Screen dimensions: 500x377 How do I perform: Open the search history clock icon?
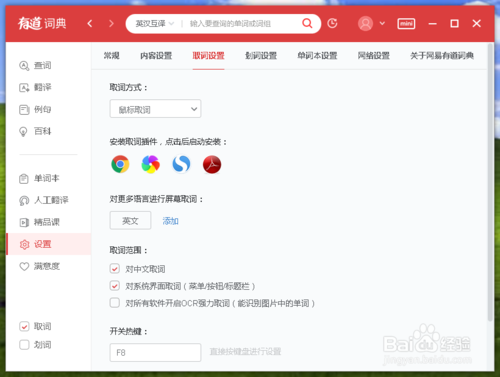tap(332, 23)
